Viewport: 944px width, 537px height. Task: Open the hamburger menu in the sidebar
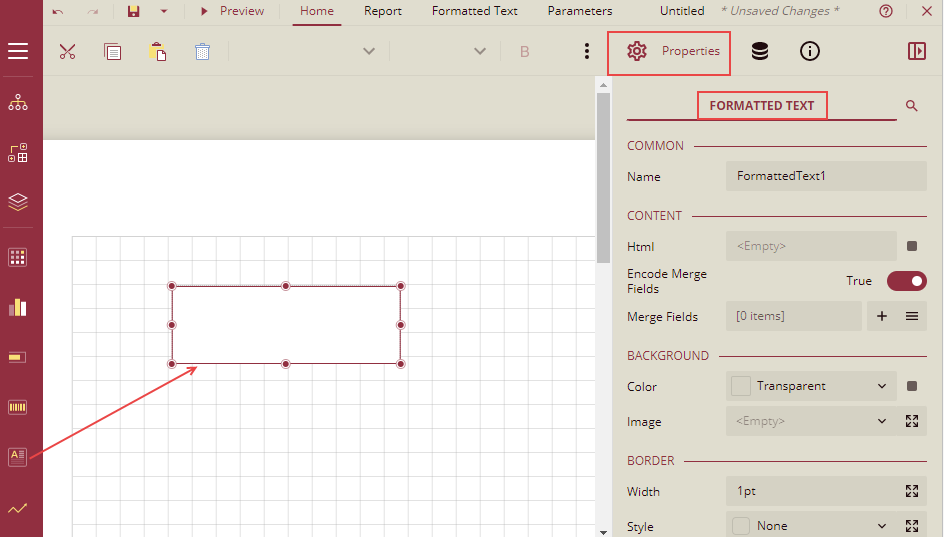(x=18, y=51)
